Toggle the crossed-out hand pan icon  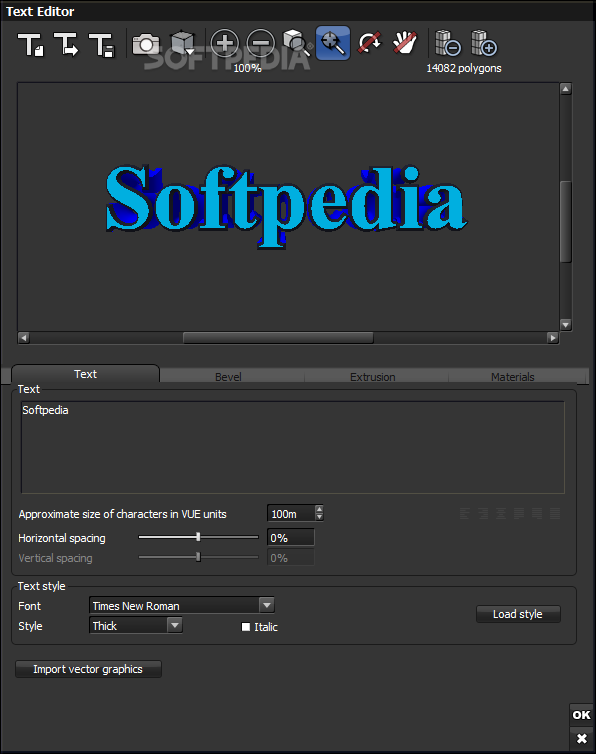tap(405, 43)
